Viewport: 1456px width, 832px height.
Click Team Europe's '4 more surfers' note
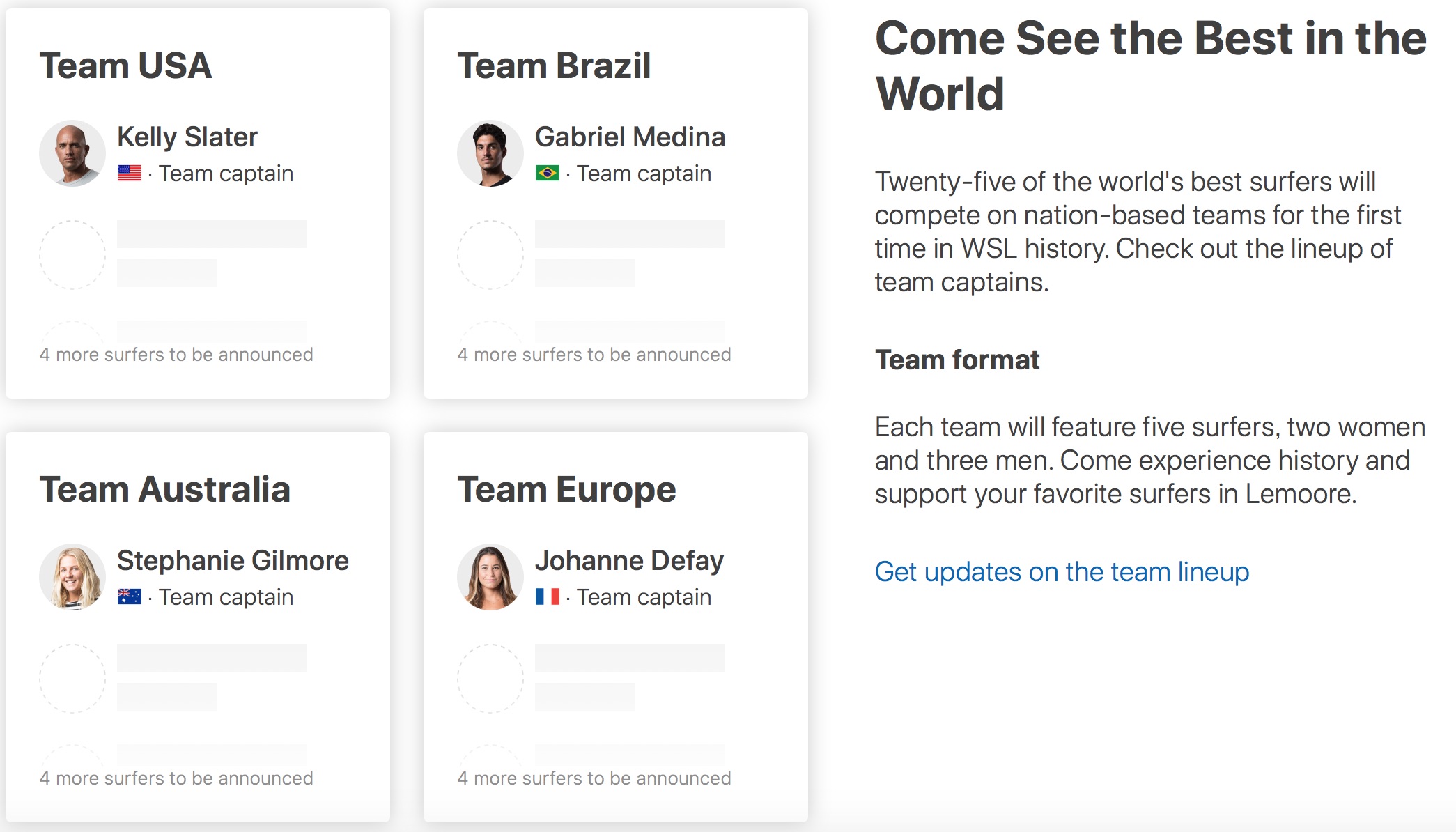pyautogui.click(x=594, y=778)
